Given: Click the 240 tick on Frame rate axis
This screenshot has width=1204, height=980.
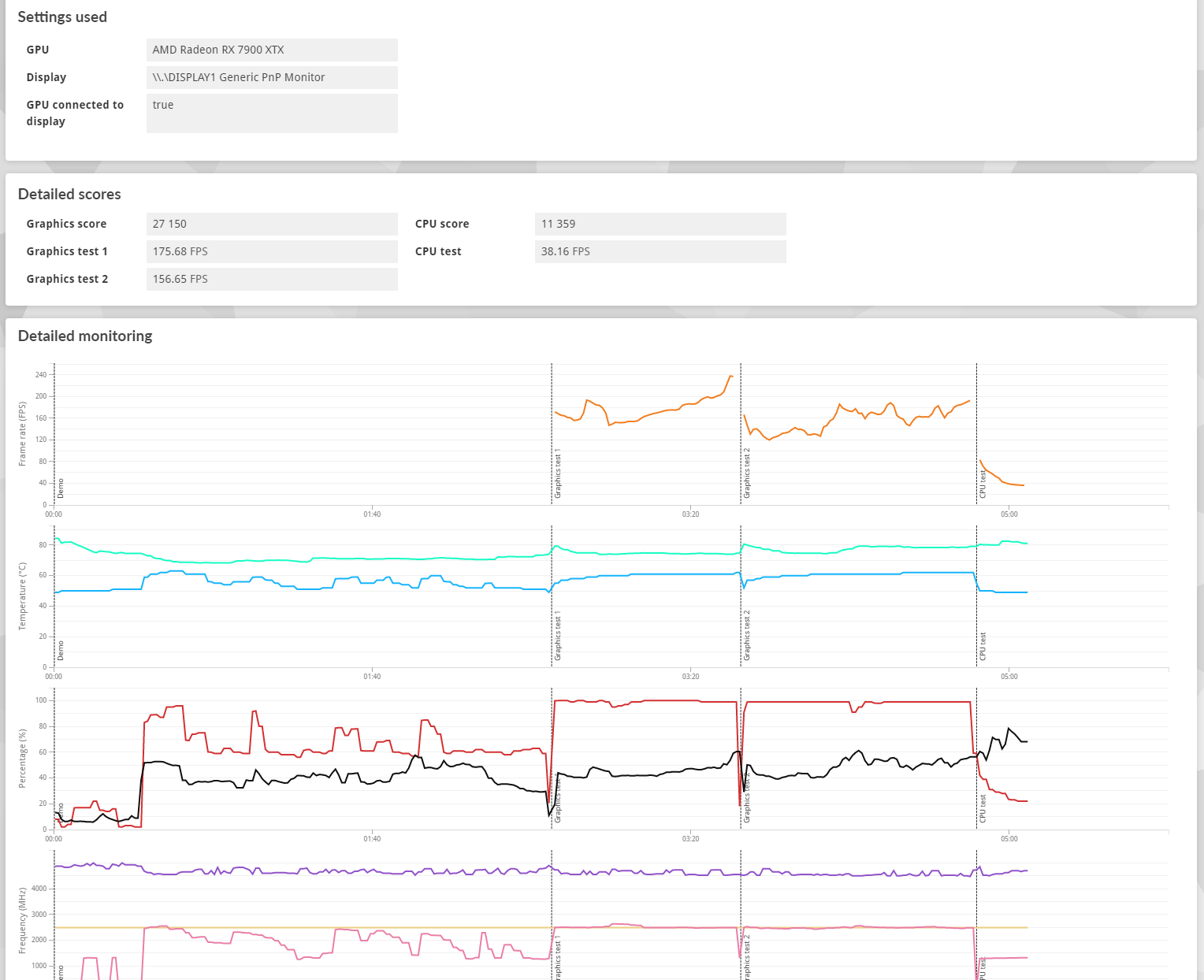Looking at the screenshot, I should [x=41, y=375].
